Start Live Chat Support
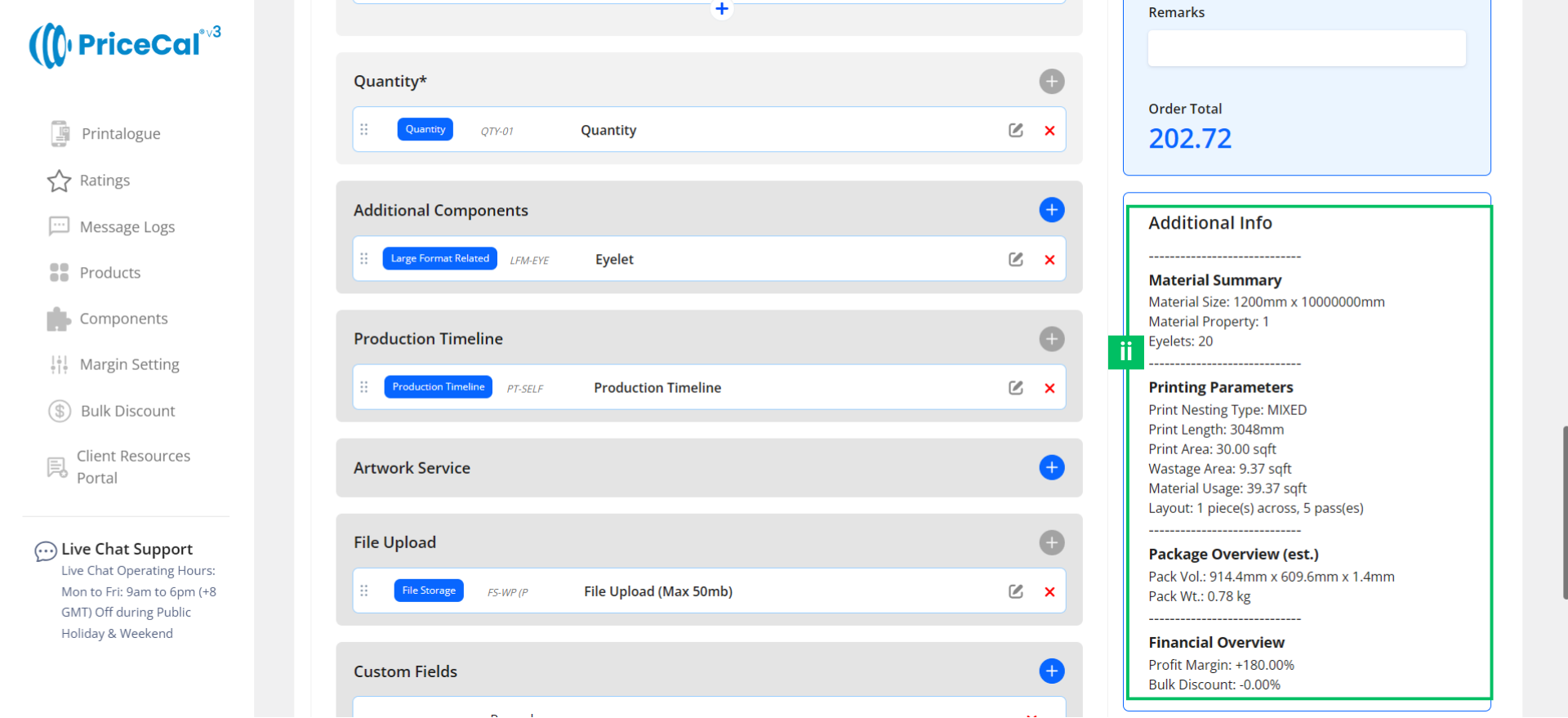Screen dimensions: 1568x718 [127, 549]
